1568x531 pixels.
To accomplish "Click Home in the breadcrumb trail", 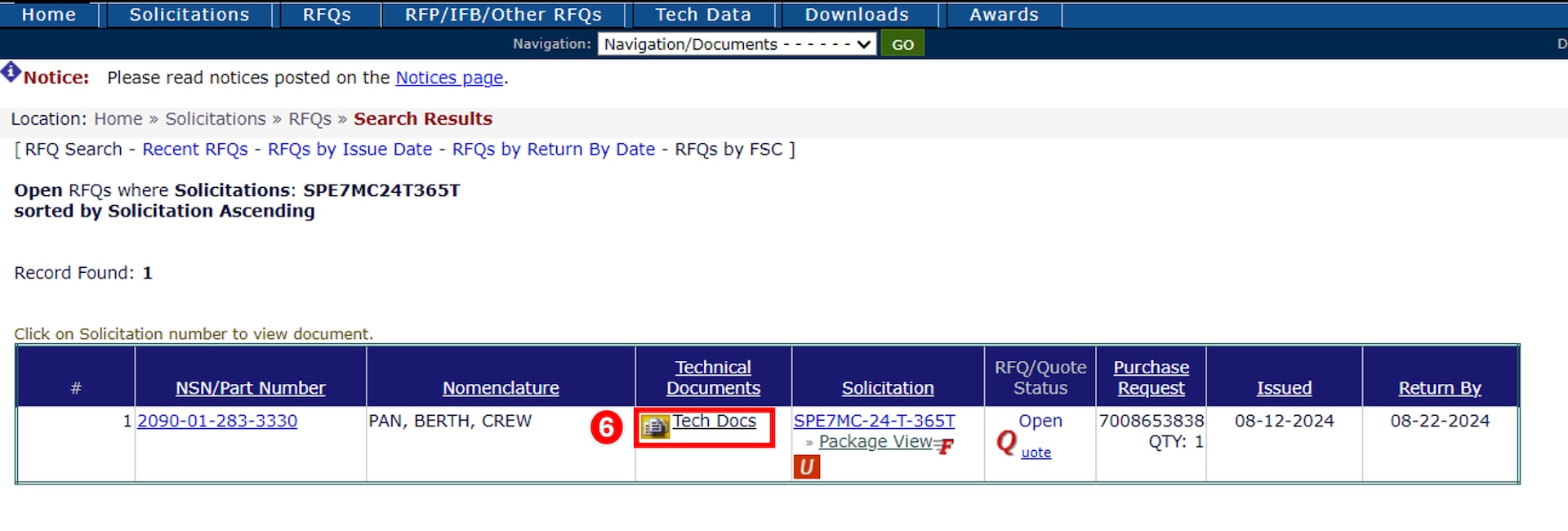I will [x=118, y=119].
